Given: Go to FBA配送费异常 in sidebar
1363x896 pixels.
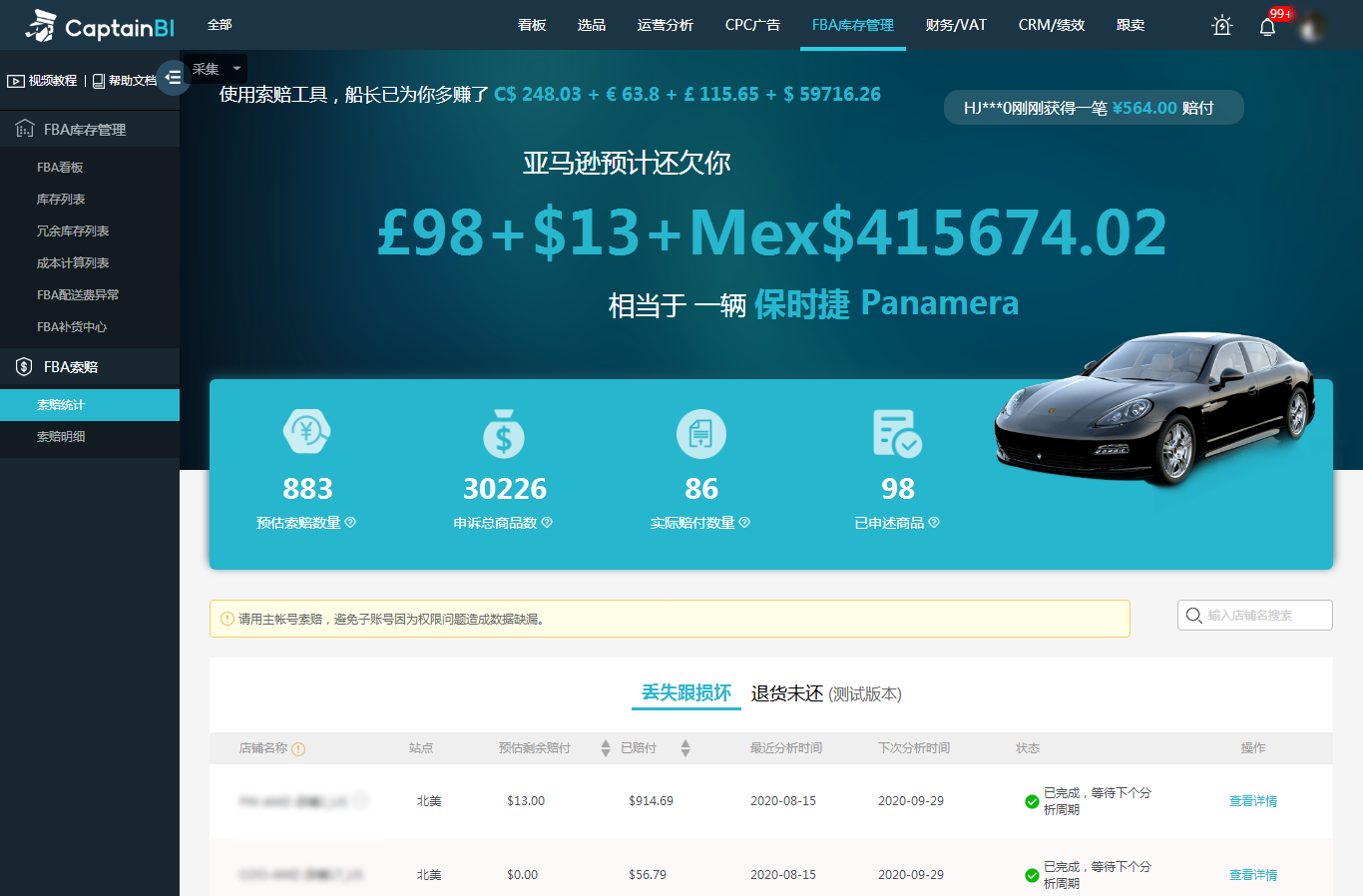Looking at the screenshot, I should coord(78,295).
